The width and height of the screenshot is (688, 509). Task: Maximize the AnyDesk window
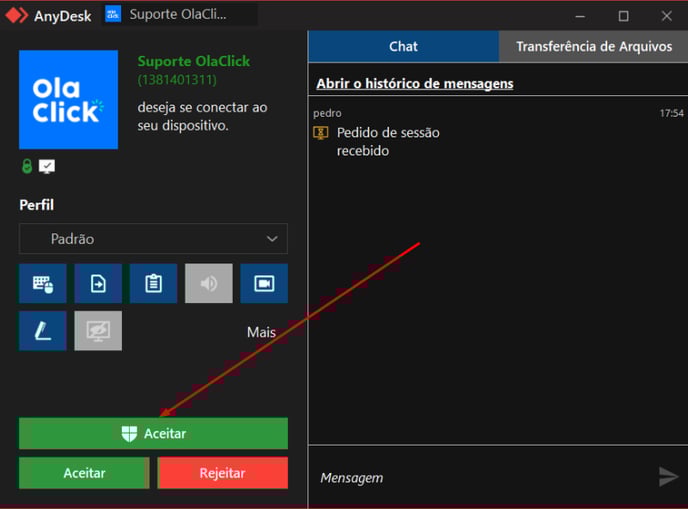click(623, 16)
